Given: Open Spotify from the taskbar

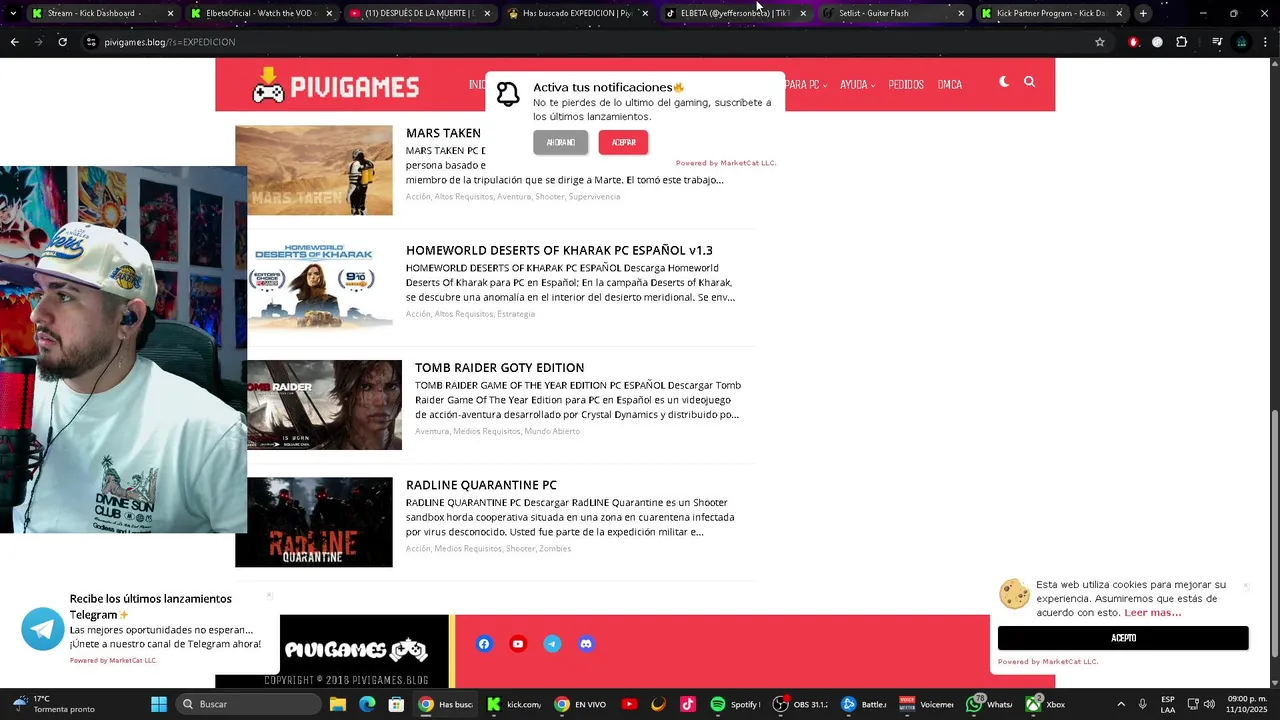Looking at the screenshot, I should pyautogui.click(x=736, y=704).
